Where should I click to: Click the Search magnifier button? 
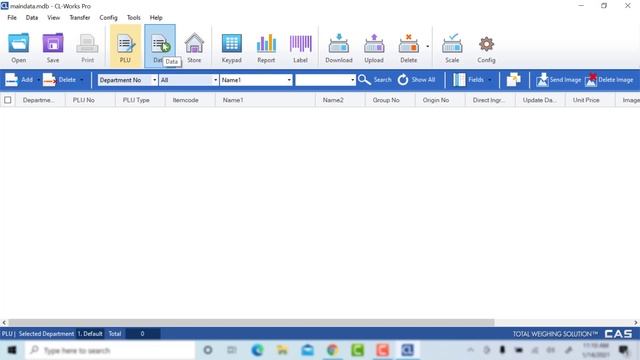click(375, 80)
